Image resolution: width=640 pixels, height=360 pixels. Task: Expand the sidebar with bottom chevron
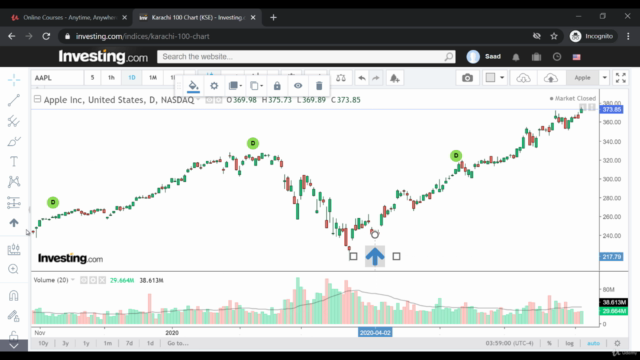(x=14, y=346)
